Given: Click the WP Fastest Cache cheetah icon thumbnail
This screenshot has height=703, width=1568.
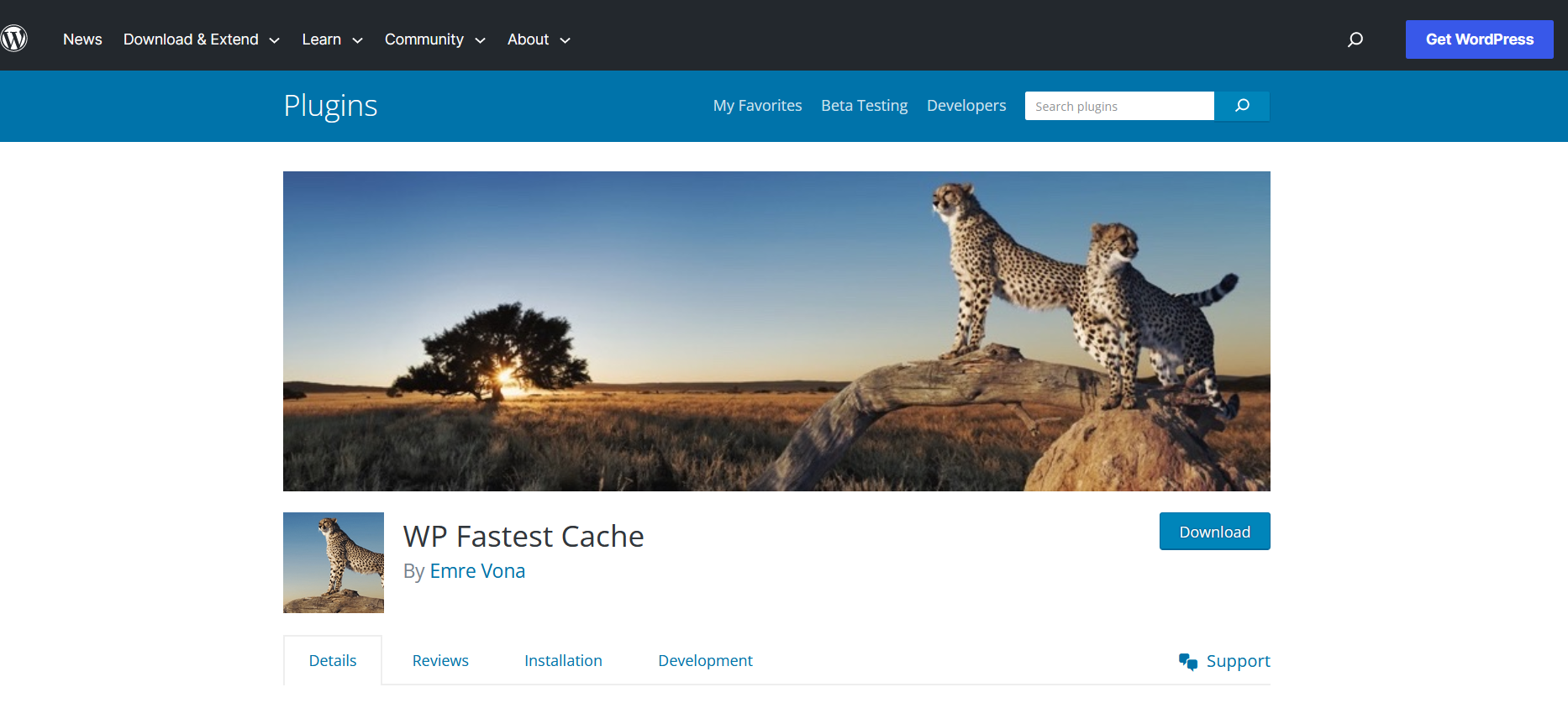Looking at the screenshot, I should click(x=334, y=563).
